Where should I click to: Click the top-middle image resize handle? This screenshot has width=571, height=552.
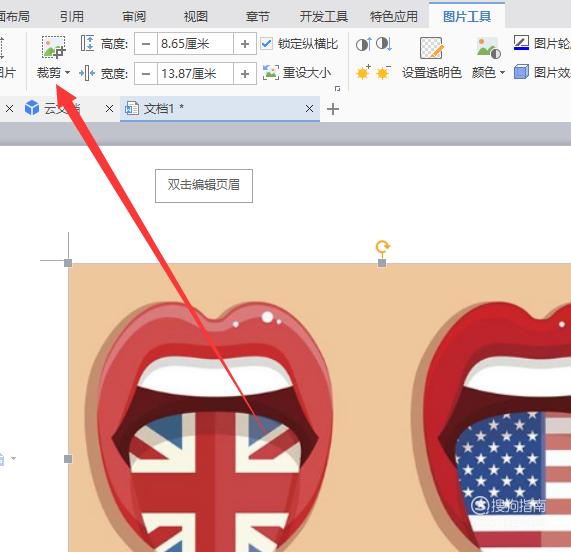tap(382, 263)
